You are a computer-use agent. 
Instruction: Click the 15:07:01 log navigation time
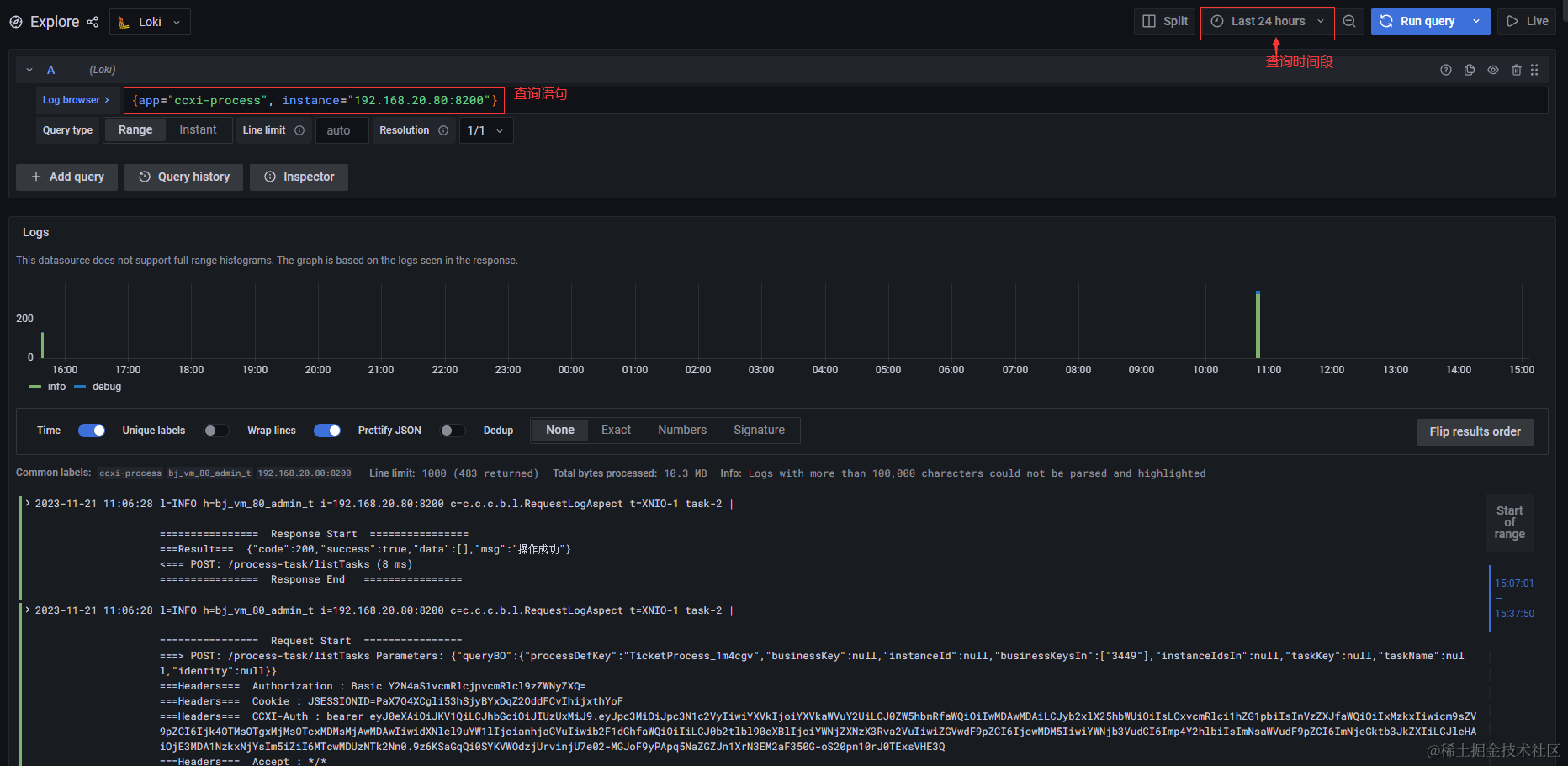point(1514,584)
